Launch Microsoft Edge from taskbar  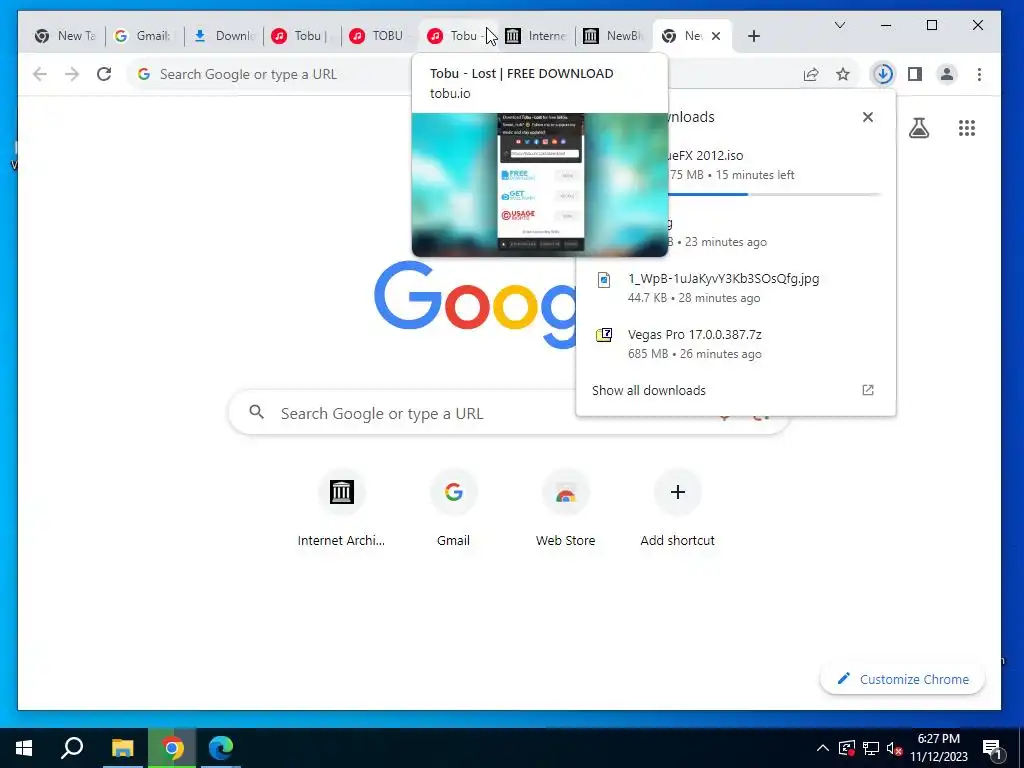(x=221, y=748)
